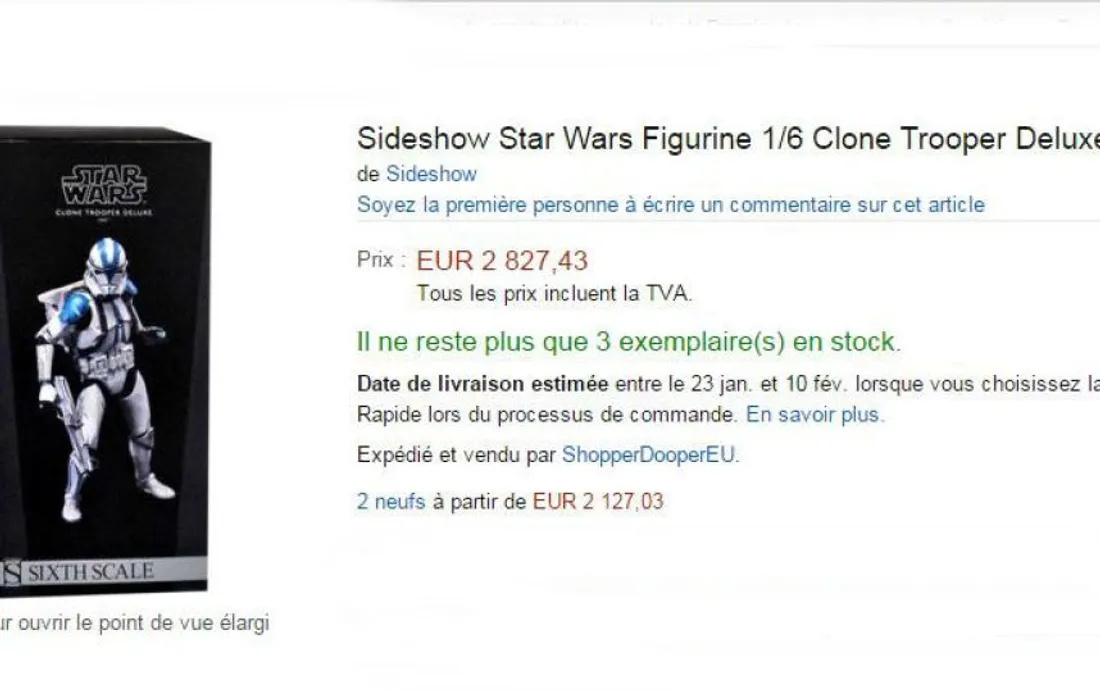Click the Sideshow S emblem beside Sixth Scale

(x=11, y=573)
